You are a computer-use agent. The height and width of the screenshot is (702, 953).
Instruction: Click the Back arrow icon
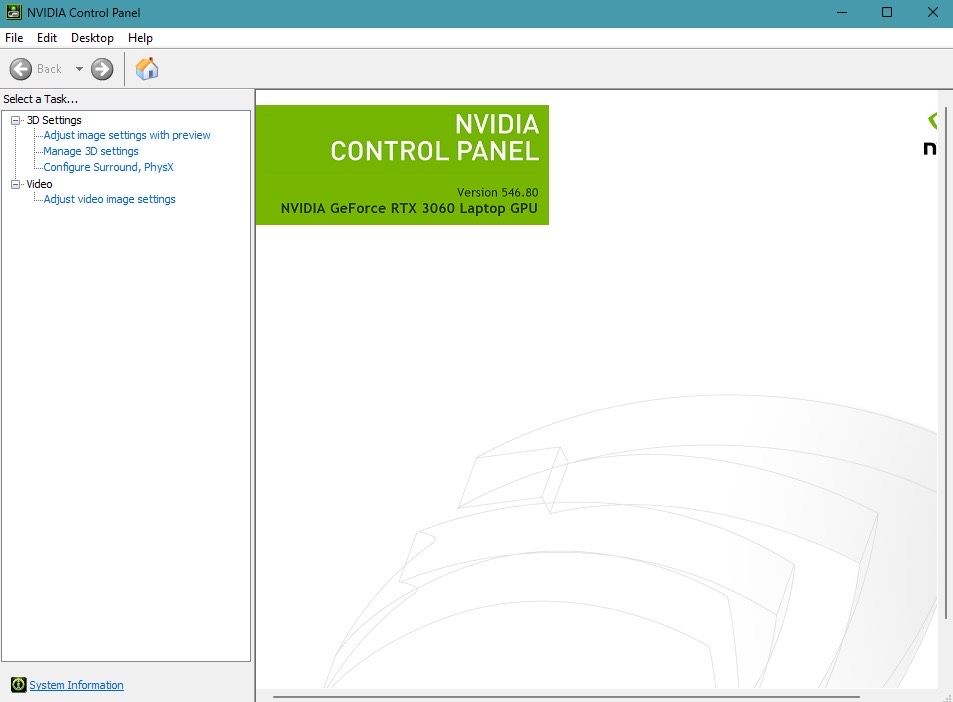click(x=21, y=69)
